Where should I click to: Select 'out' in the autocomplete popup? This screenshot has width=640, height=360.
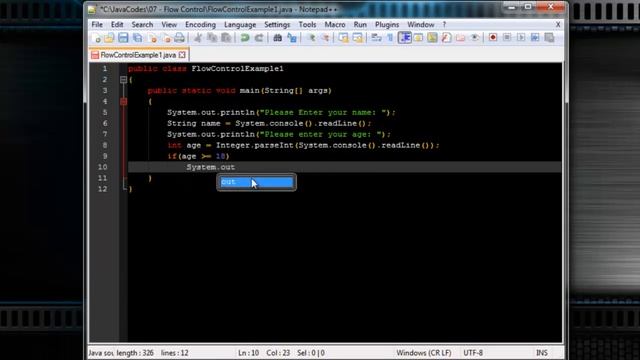pyautogui.click(x=256, y=182)
